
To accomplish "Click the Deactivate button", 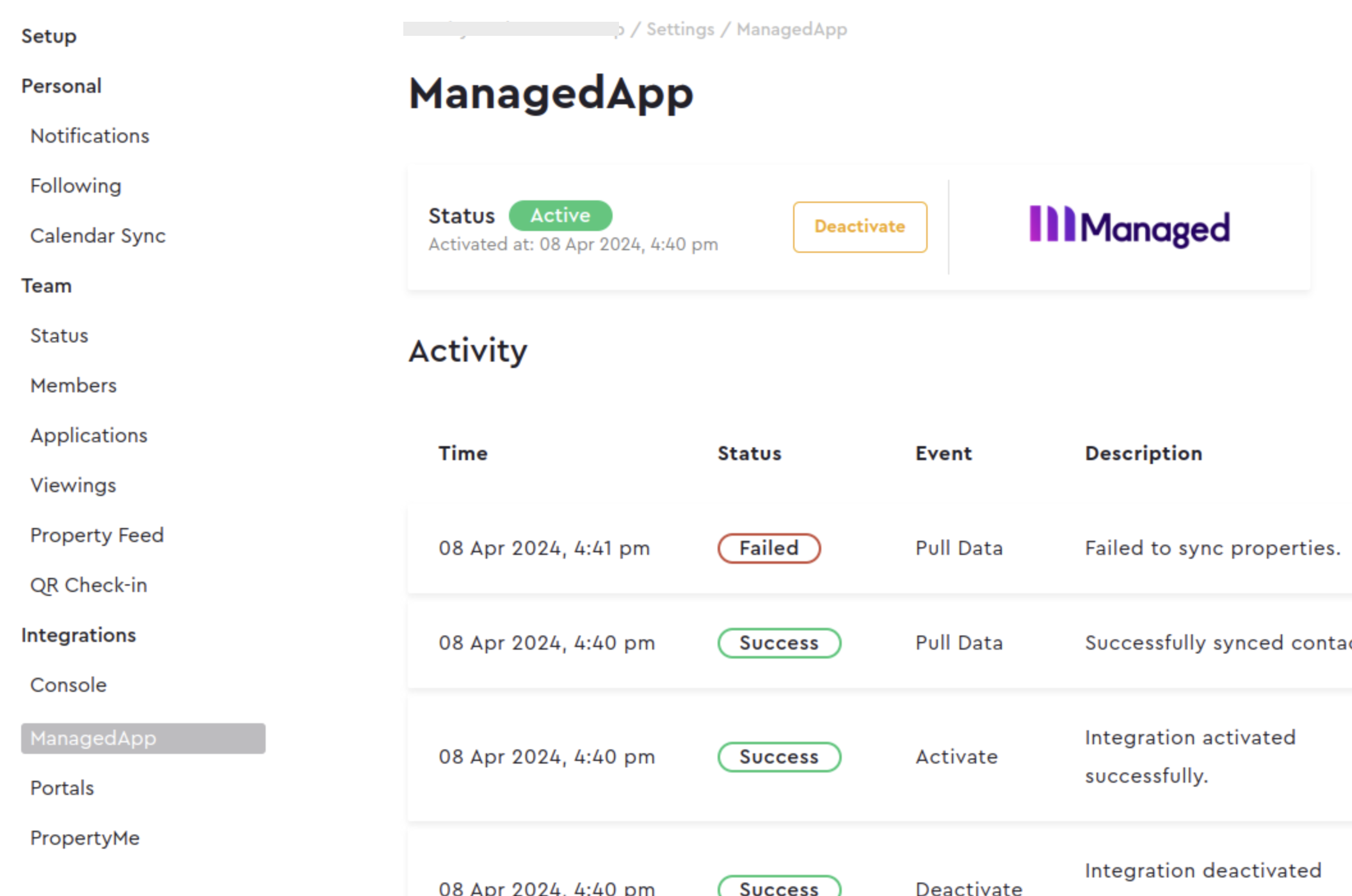I will coord(860,227).
